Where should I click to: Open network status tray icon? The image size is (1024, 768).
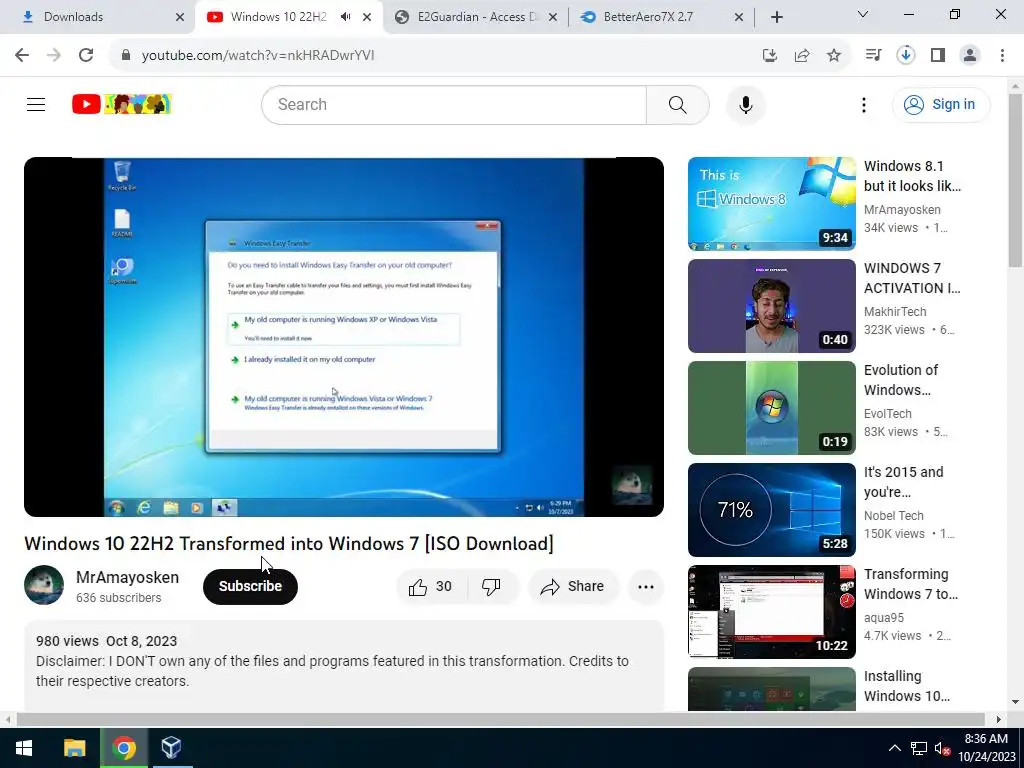click(x=919, y=748)
